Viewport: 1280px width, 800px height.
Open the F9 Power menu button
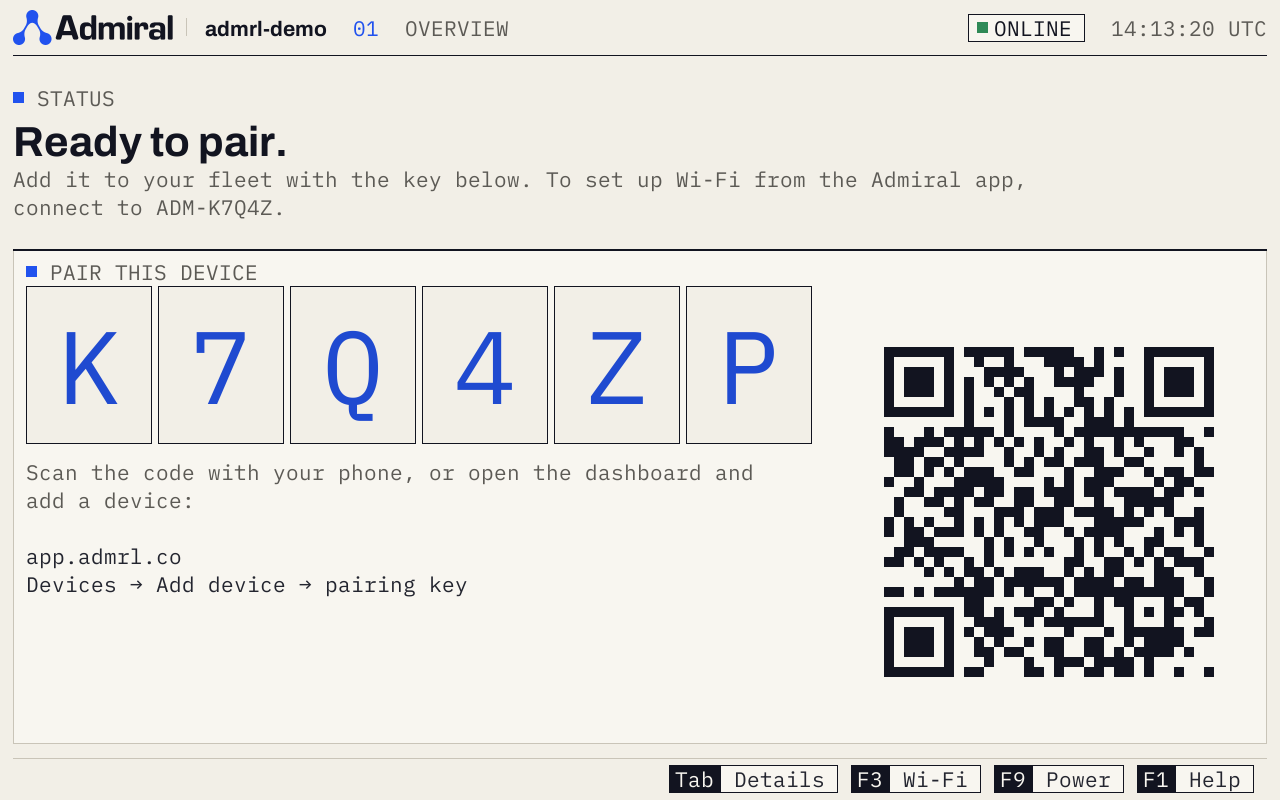pyautogui.click(x=1059, y=780)
